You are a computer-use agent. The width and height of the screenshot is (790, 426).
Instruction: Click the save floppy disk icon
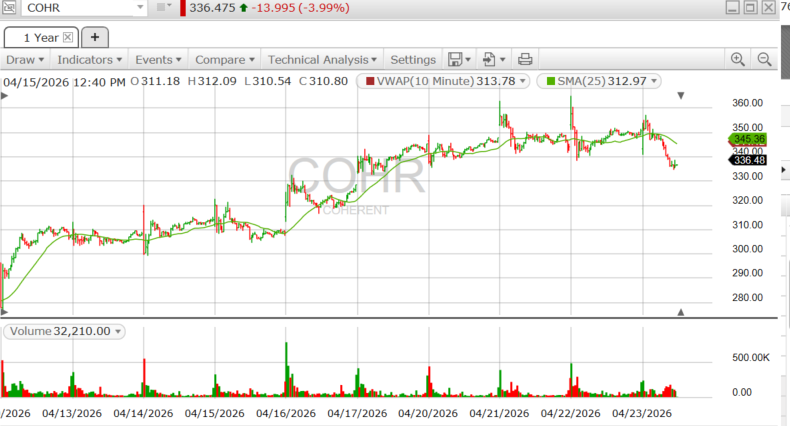click(x=455, y=59)
